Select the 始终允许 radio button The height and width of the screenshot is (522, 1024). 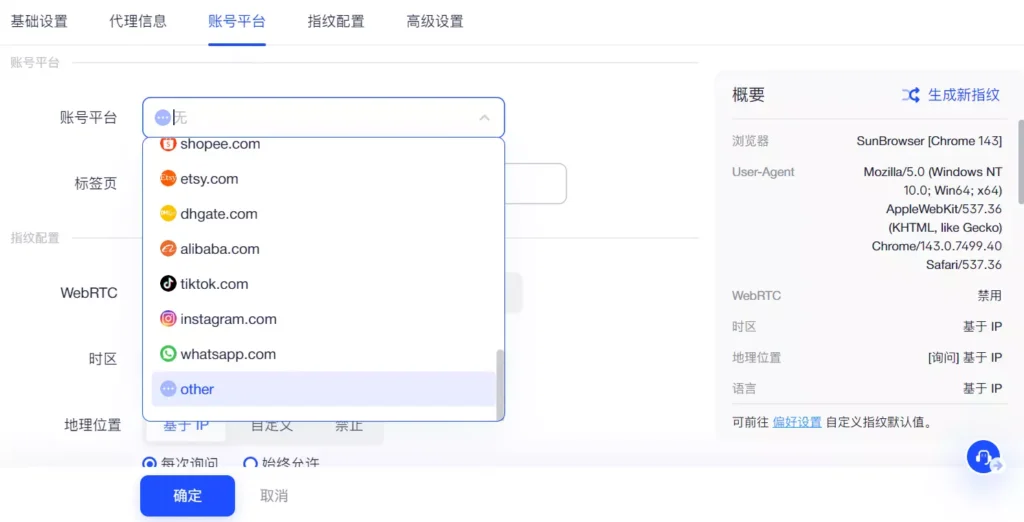[x=251, y=464]
